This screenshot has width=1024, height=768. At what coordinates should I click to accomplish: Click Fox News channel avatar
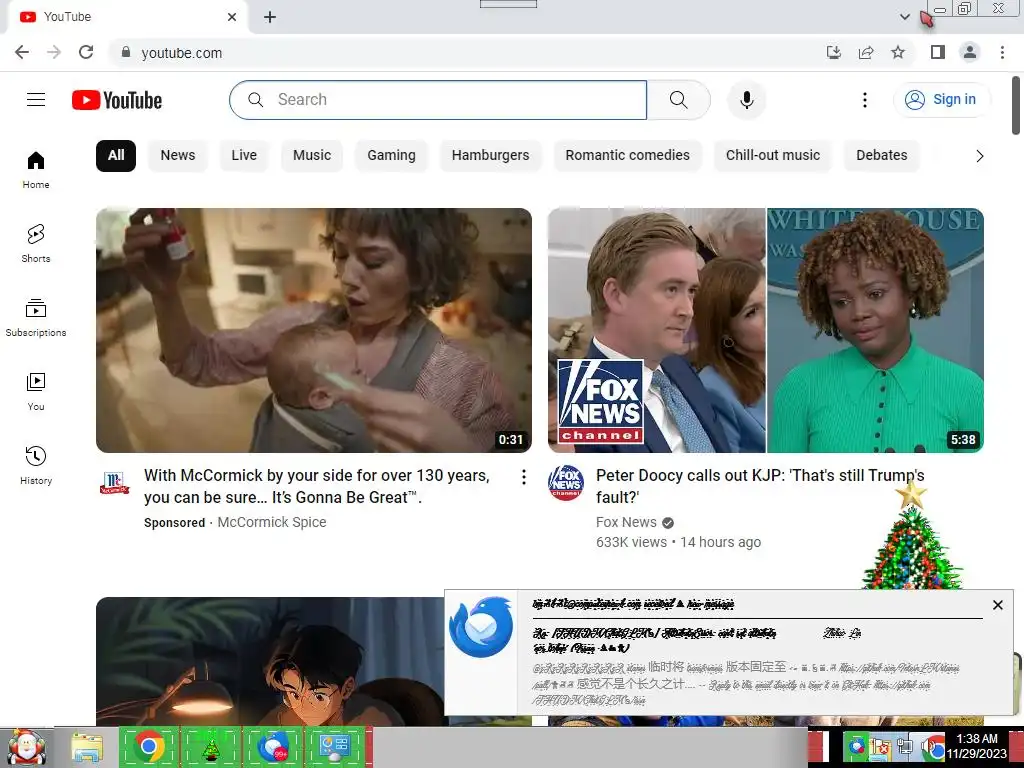[566, 483]
